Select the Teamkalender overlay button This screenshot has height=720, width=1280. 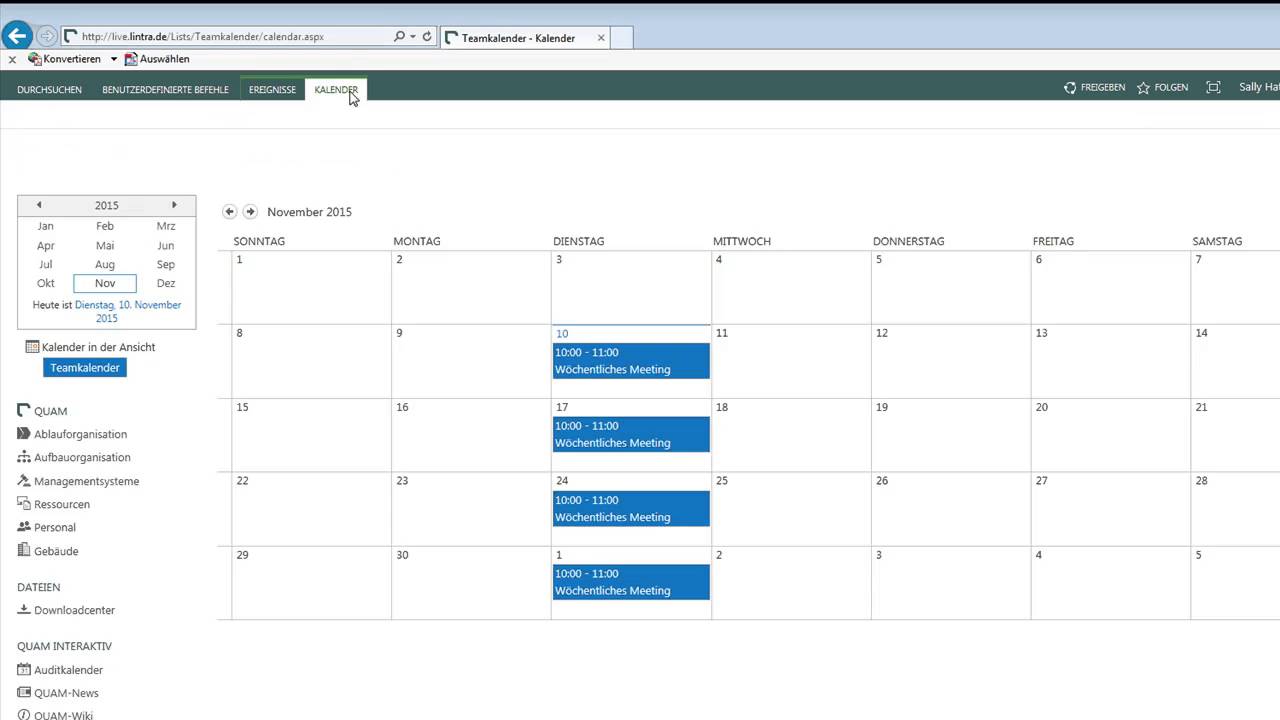pyautogui.click(x=85, y=368)
